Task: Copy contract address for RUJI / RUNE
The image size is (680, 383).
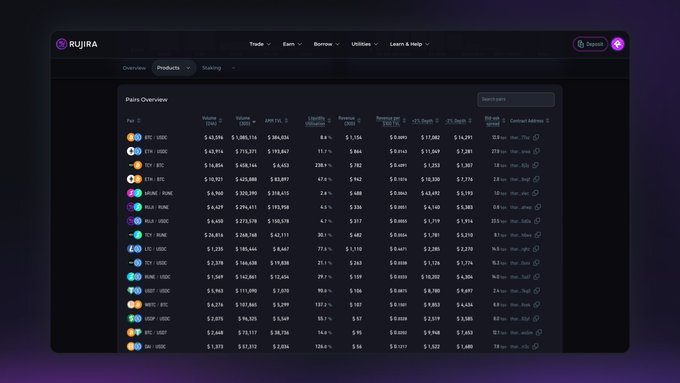Action: point(538,207)
